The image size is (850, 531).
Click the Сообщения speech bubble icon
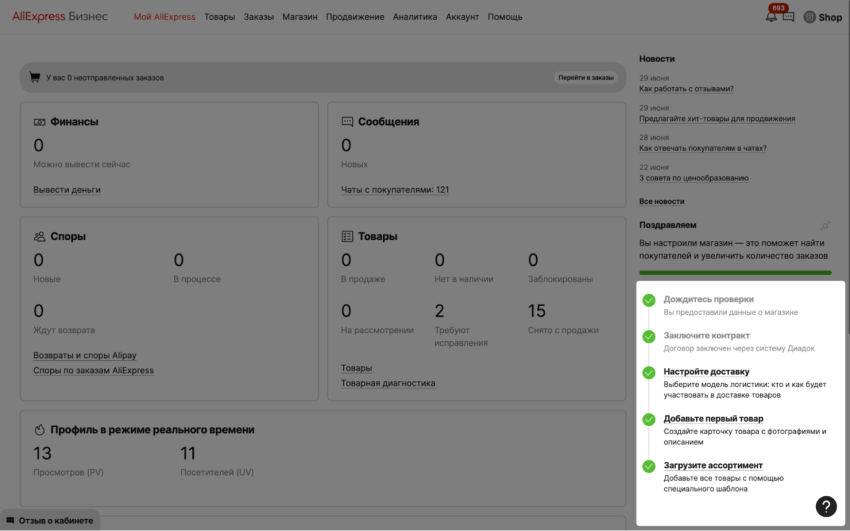tap(347, 122)
